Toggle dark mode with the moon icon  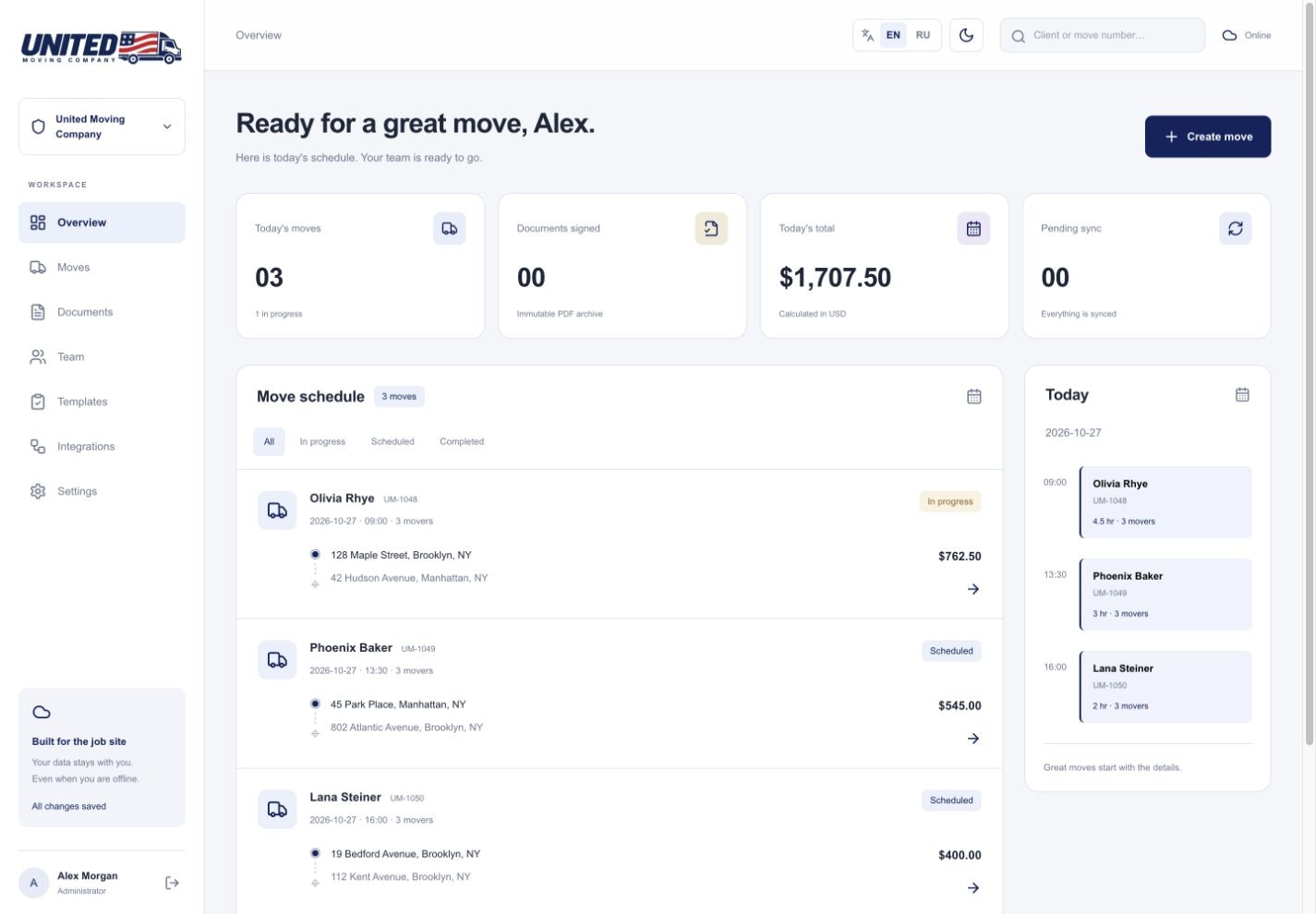tap(966, 35)
